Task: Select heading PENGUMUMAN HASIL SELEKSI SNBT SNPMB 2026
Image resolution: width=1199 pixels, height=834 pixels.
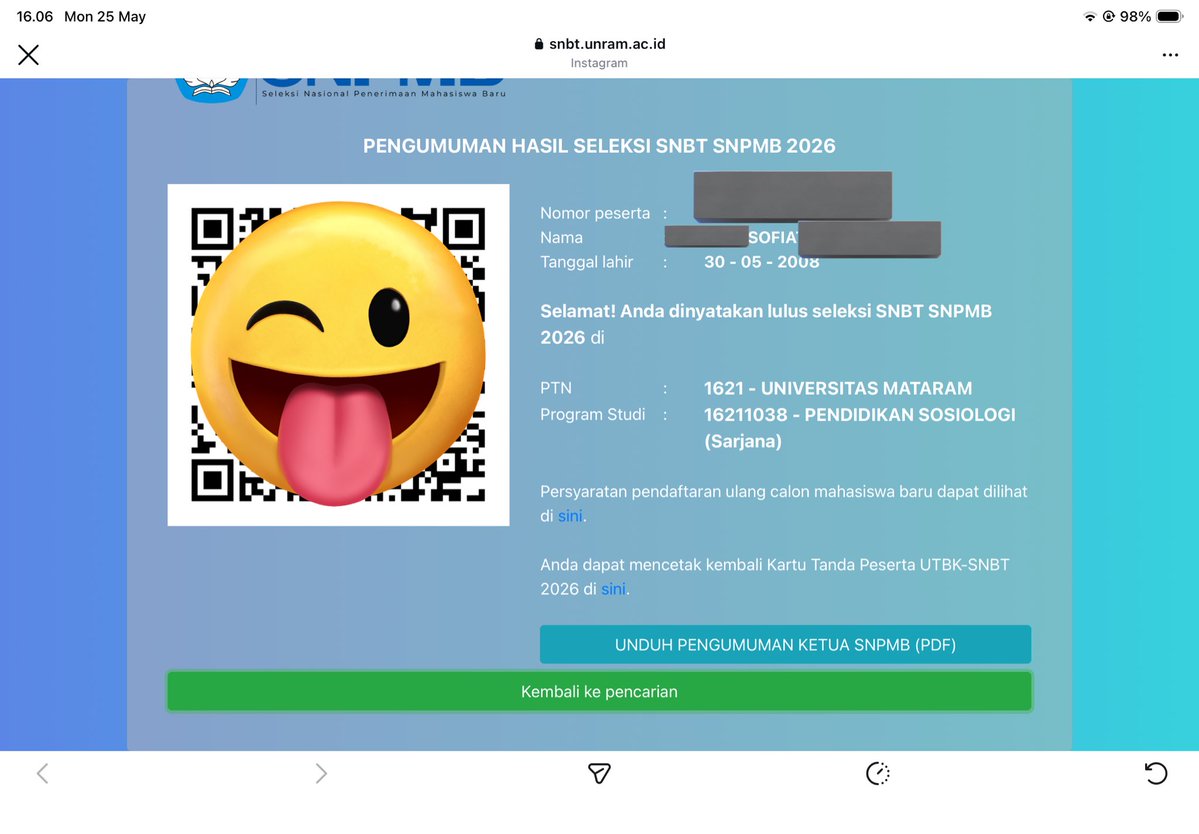Action: click(x=600, y=146)
